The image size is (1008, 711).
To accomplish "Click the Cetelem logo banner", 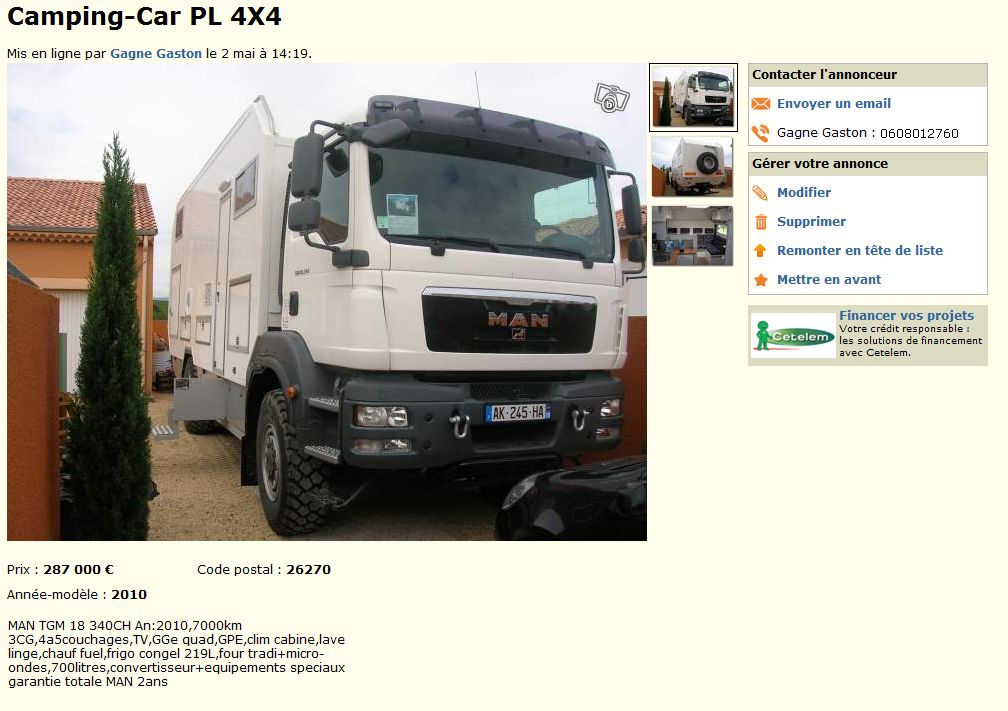I will tap(793, 336).
